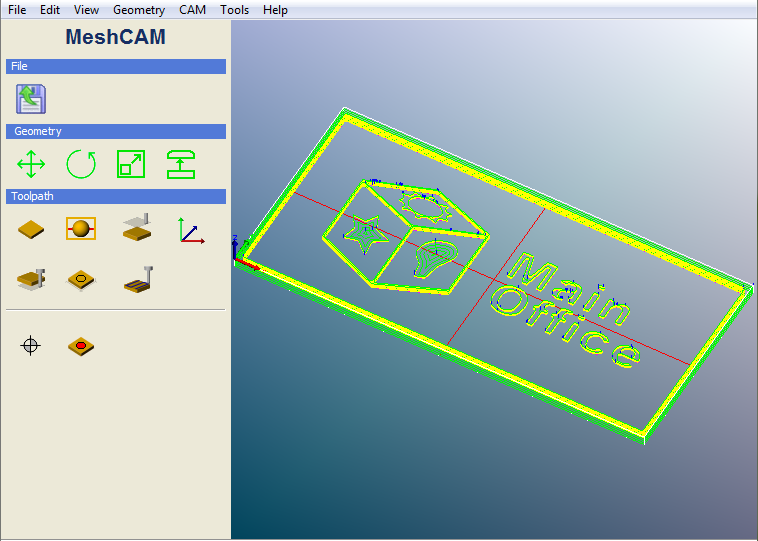Open the Tools menu

tap(234, 10)
